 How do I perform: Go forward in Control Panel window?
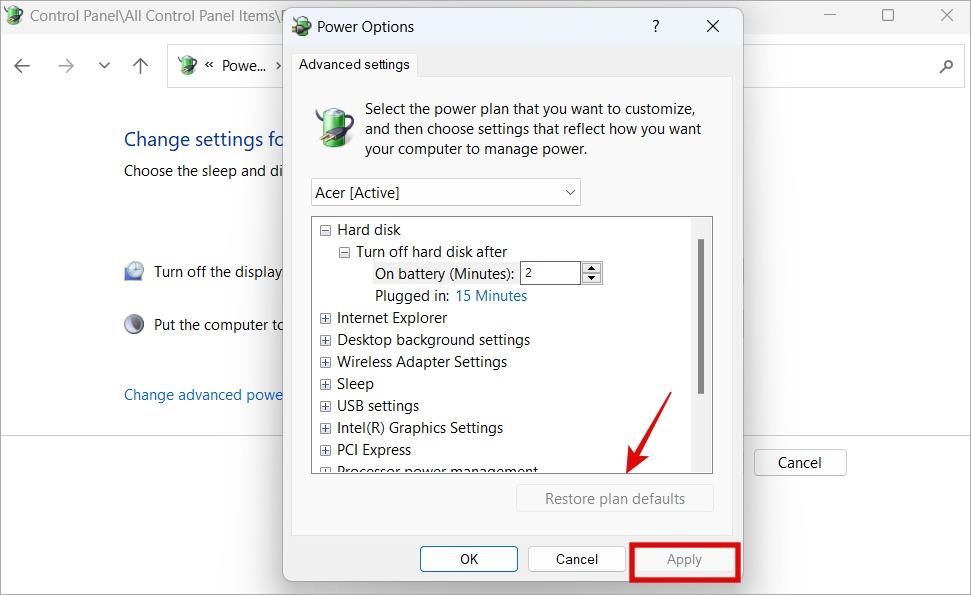pyautogui.click(x=66, y=66)
